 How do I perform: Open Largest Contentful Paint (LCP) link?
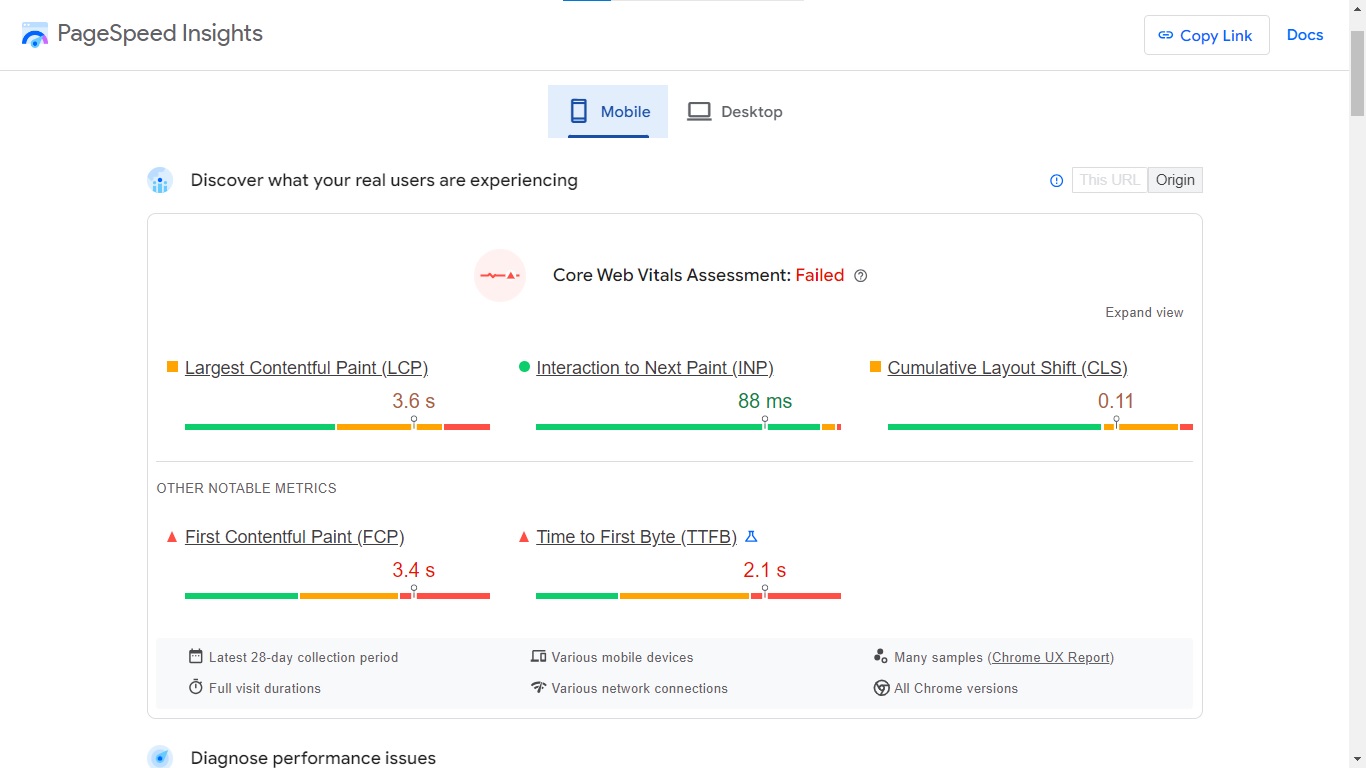306,368
